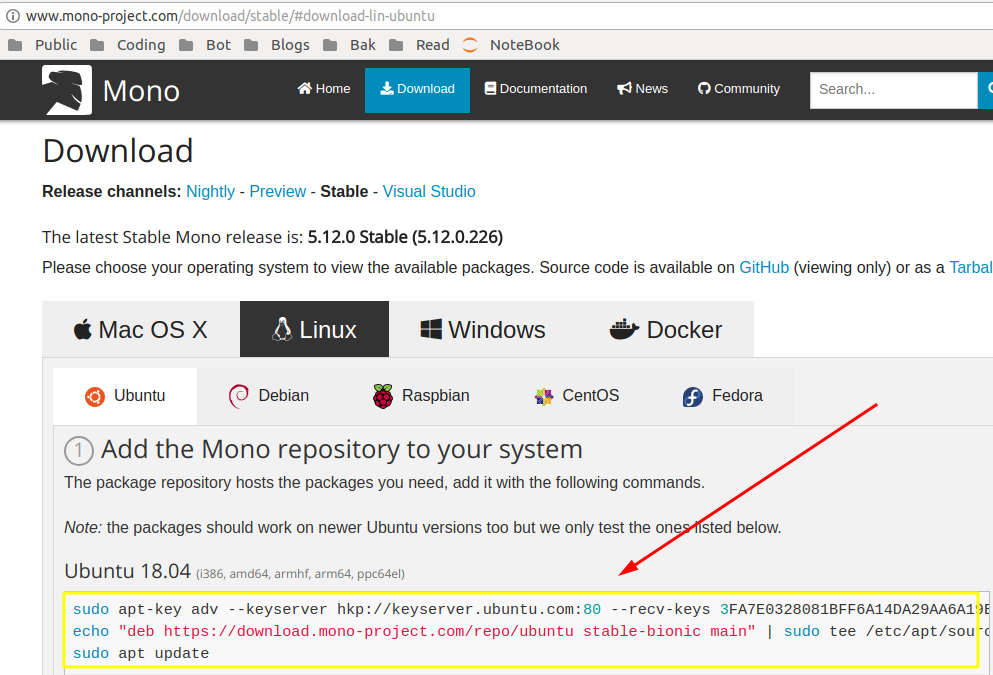Open the Public bookmarks folder

42,45
